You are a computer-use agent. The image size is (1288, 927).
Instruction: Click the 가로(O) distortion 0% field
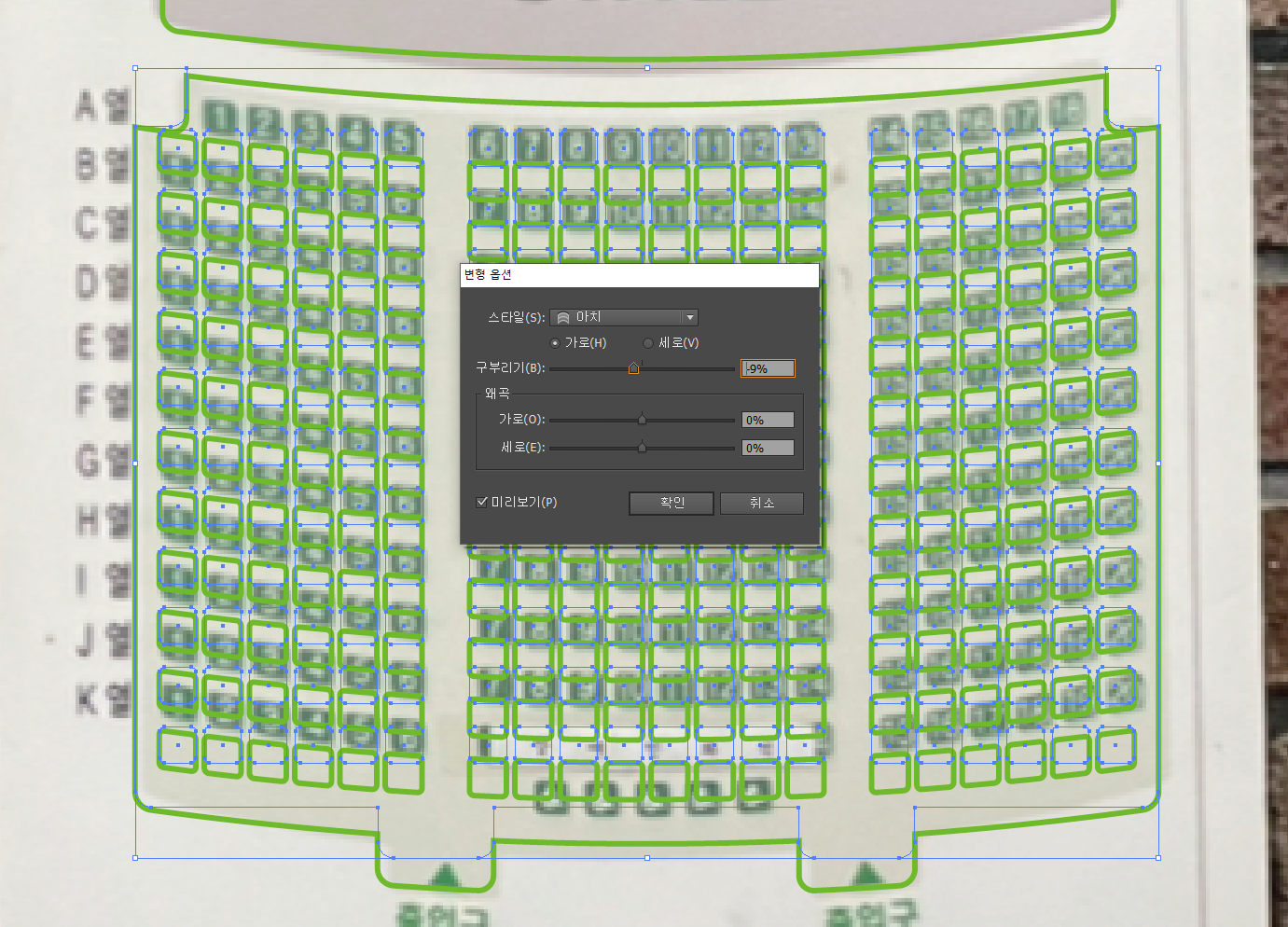(768, 420)
